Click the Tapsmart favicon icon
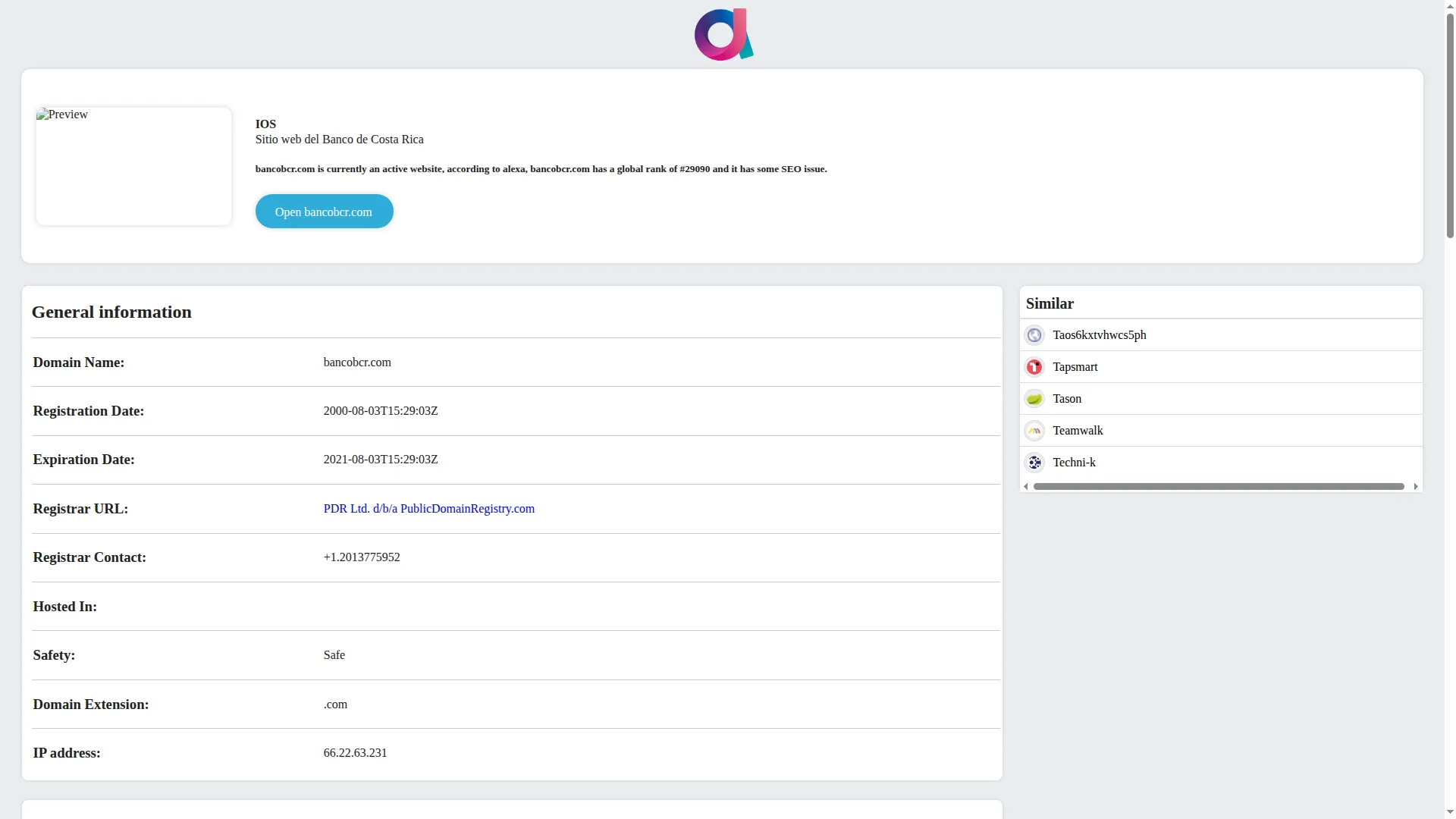This screenshot has height=819, width=1456. click(1034, 367)
